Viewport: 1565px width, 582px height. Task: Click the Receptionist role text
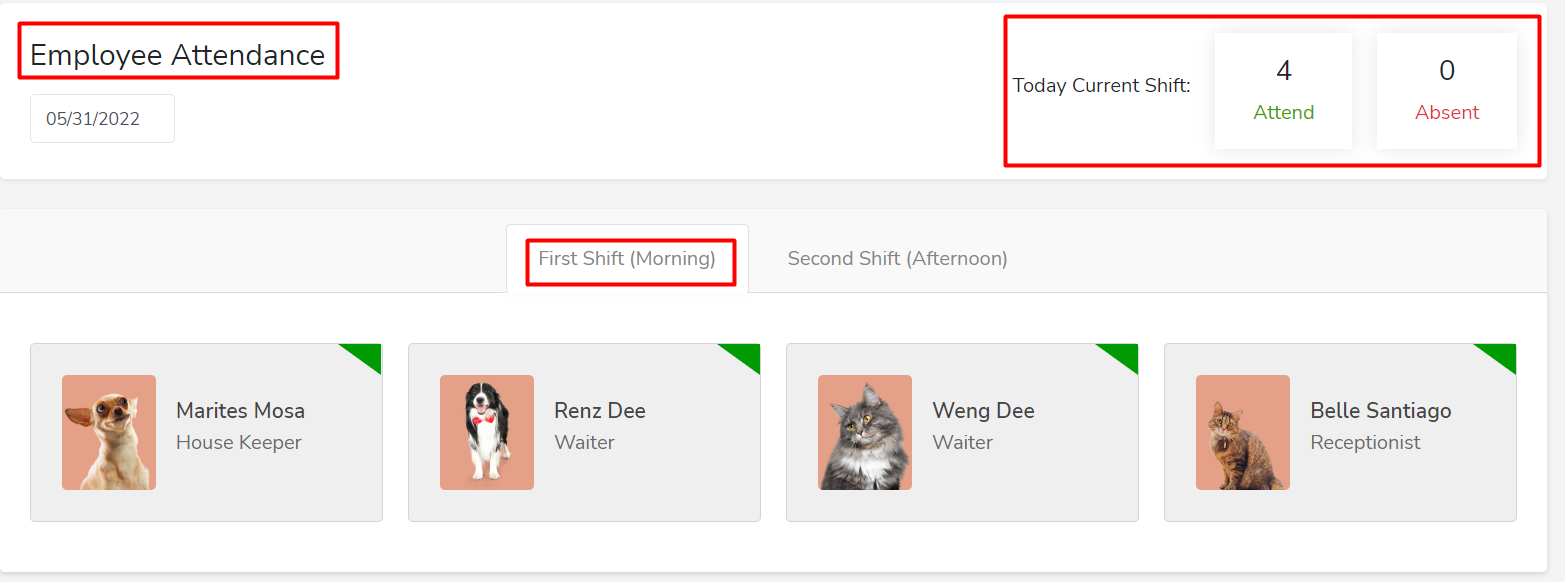pos(1365,442)
